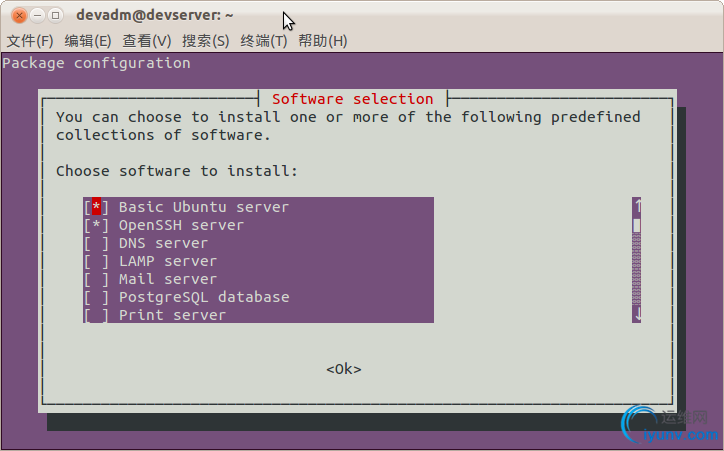Open the 终端(T) menu
Screen dimensions: 724x451
[x=264, y=41]
